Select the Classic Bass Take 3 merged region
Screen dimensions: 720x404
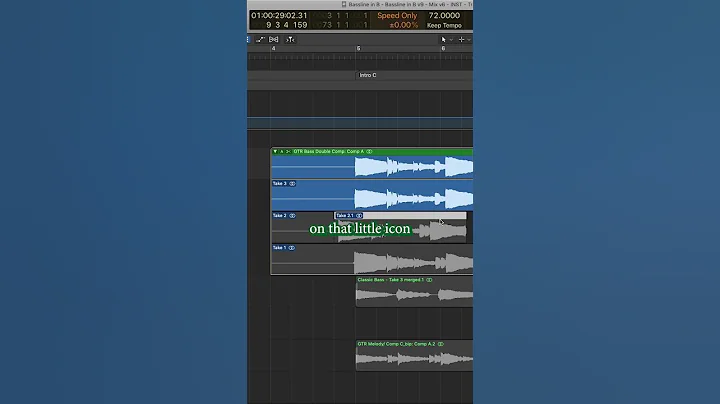[414, 292]
